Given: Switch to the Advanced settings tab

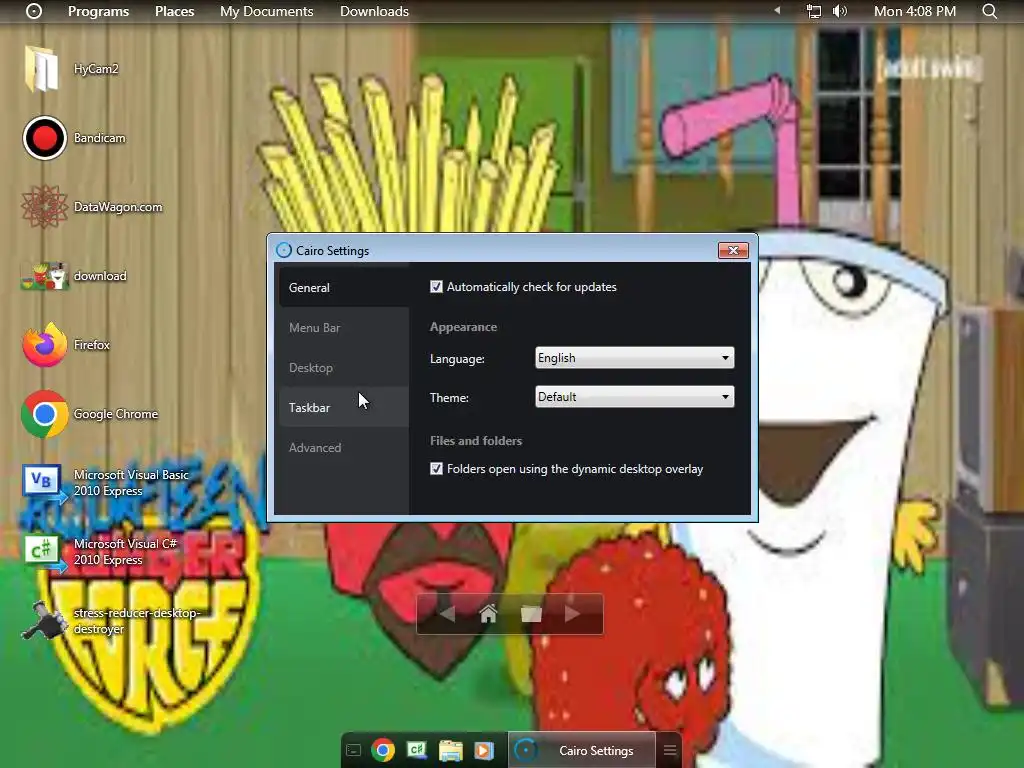Looking at the screenshot, I should 344,447.
